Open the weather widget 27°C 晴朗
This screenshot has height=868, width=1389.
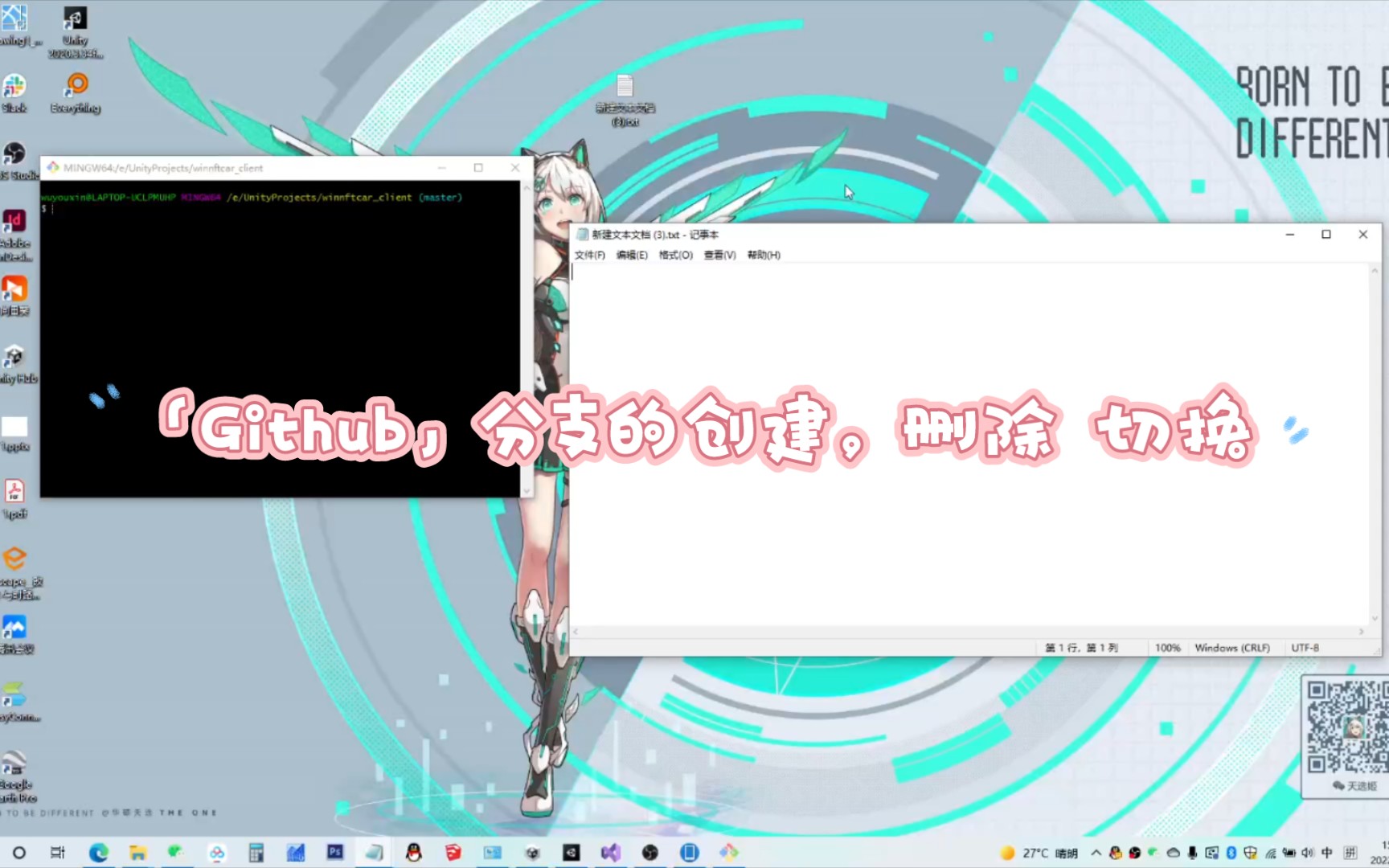(x=1039, y=853)
